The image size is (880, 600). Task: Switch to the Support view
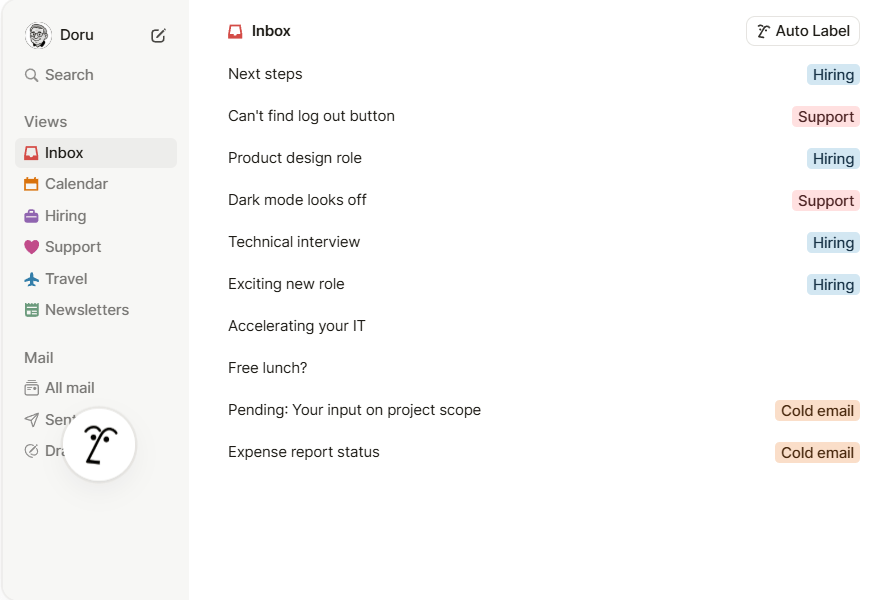coord(72,247)
